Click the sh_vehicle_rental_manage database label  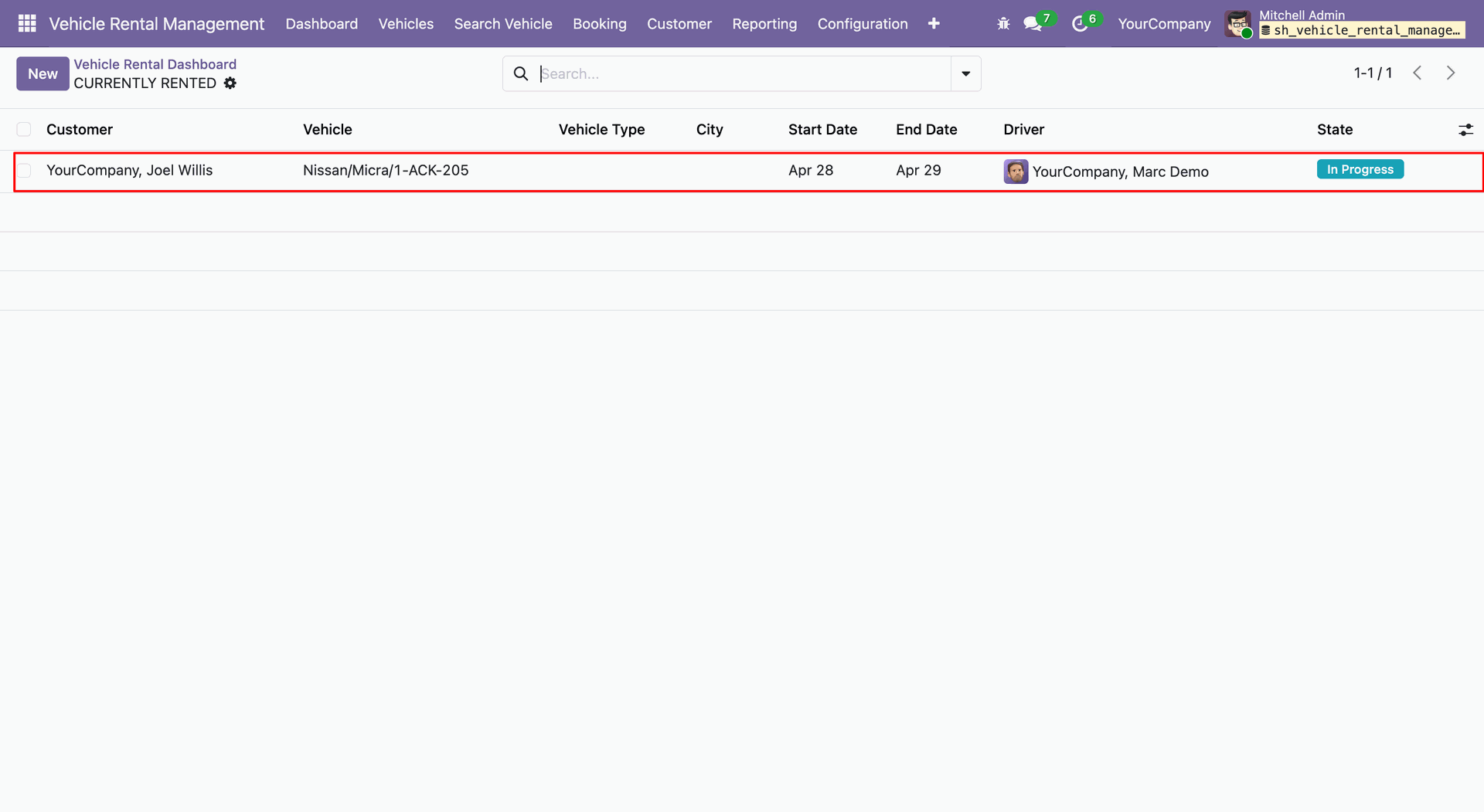tap(1362, 31)
